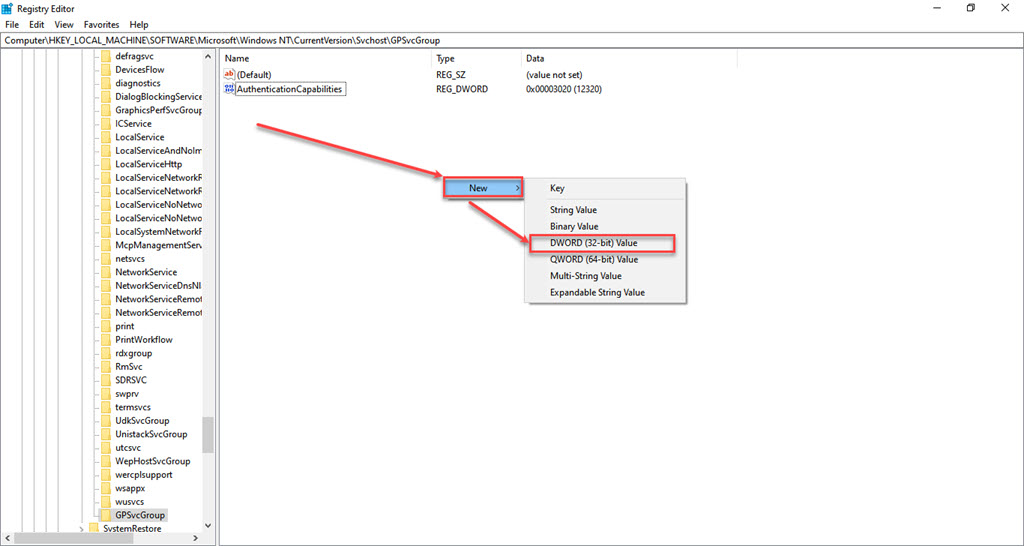Viewport: 1024px width, 546px height.
Task: Click the Registry Editor app icon in title bar
Action: pos(8,8)
